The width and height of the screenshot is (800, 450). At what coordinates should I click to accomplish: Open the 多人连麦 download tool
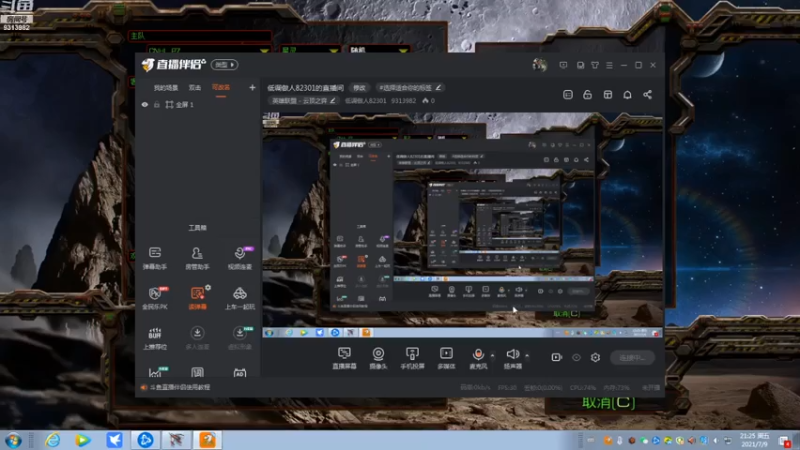[x=197, y=338]
